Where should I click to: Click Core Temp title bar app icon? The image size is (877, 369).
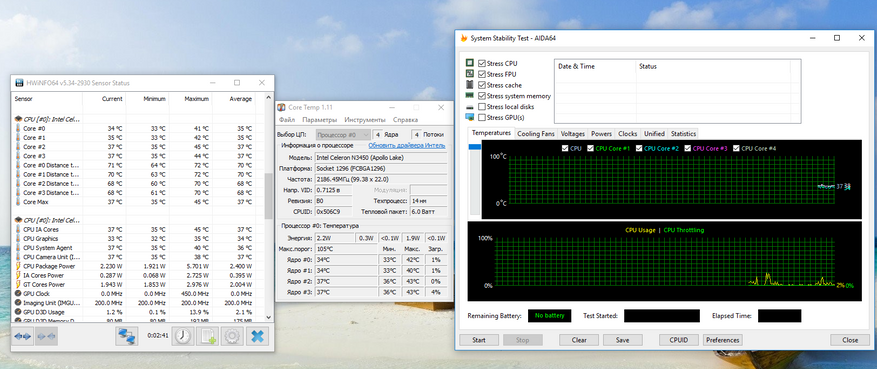coord(282,107)
